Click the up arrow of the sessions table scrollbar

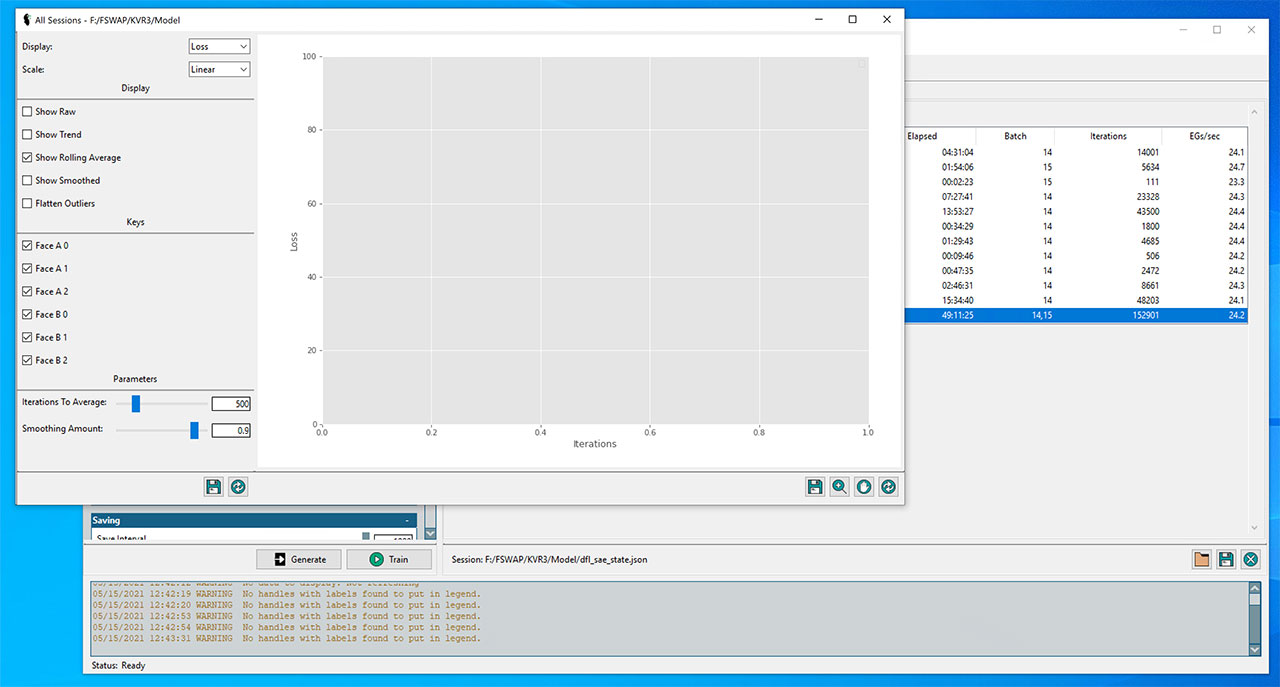(1256, 112)
